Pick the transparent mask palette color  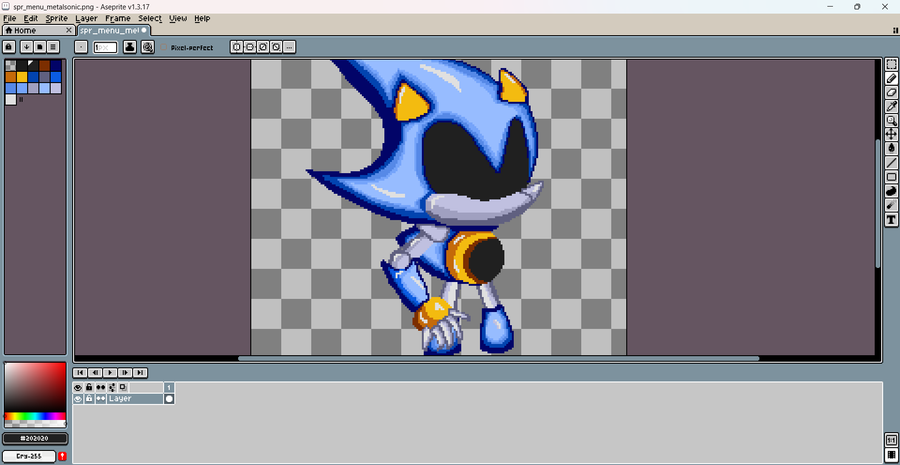(x=11, y=66)
